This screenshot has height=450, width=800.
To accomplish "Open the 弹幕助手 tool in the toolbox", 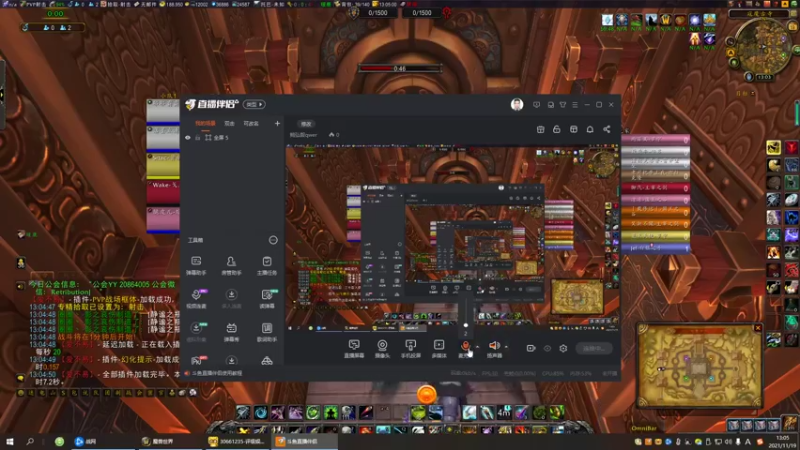I will point(196,265).
